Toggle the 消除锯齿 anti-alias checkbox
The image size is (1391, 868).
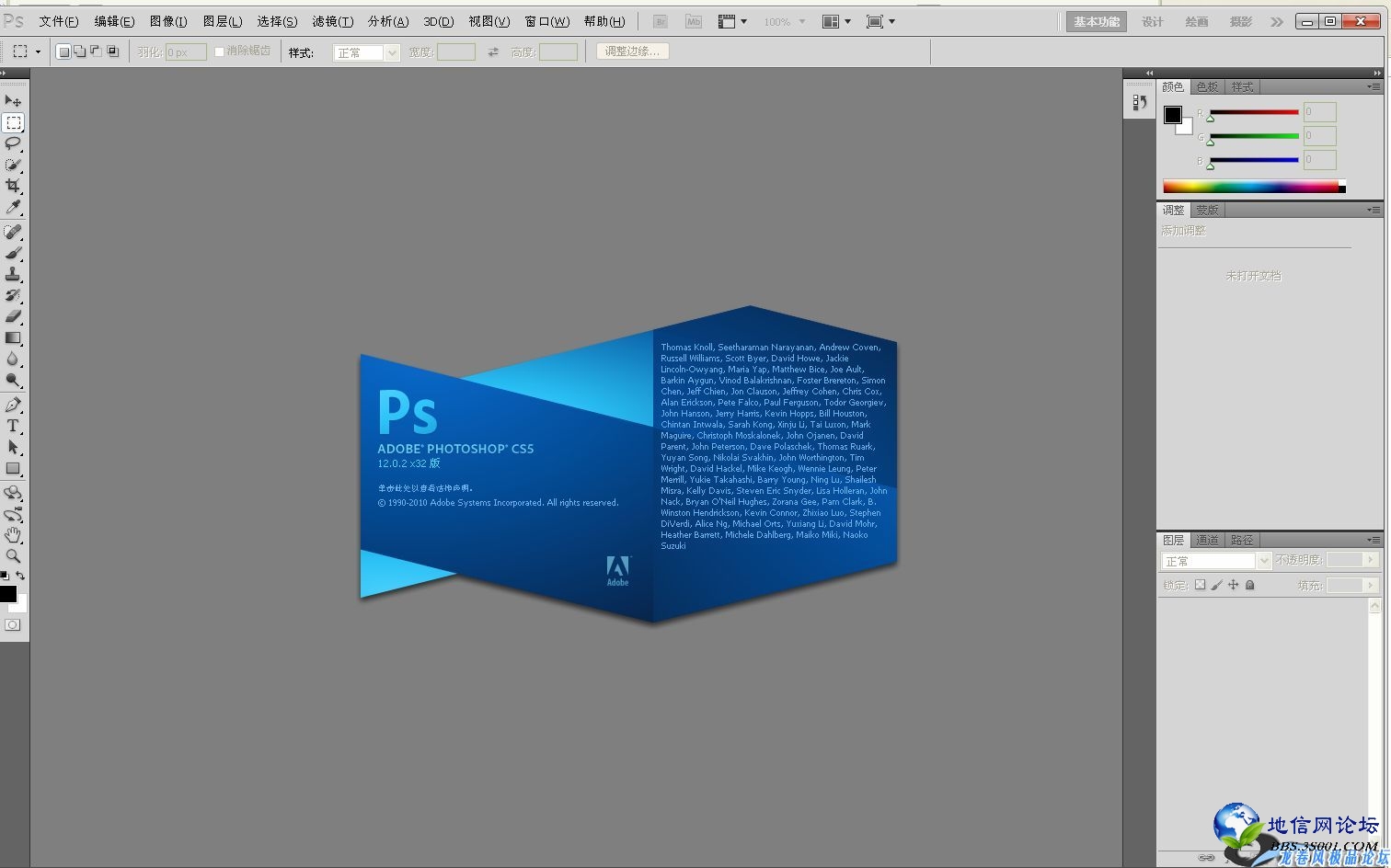coord(219,51)
